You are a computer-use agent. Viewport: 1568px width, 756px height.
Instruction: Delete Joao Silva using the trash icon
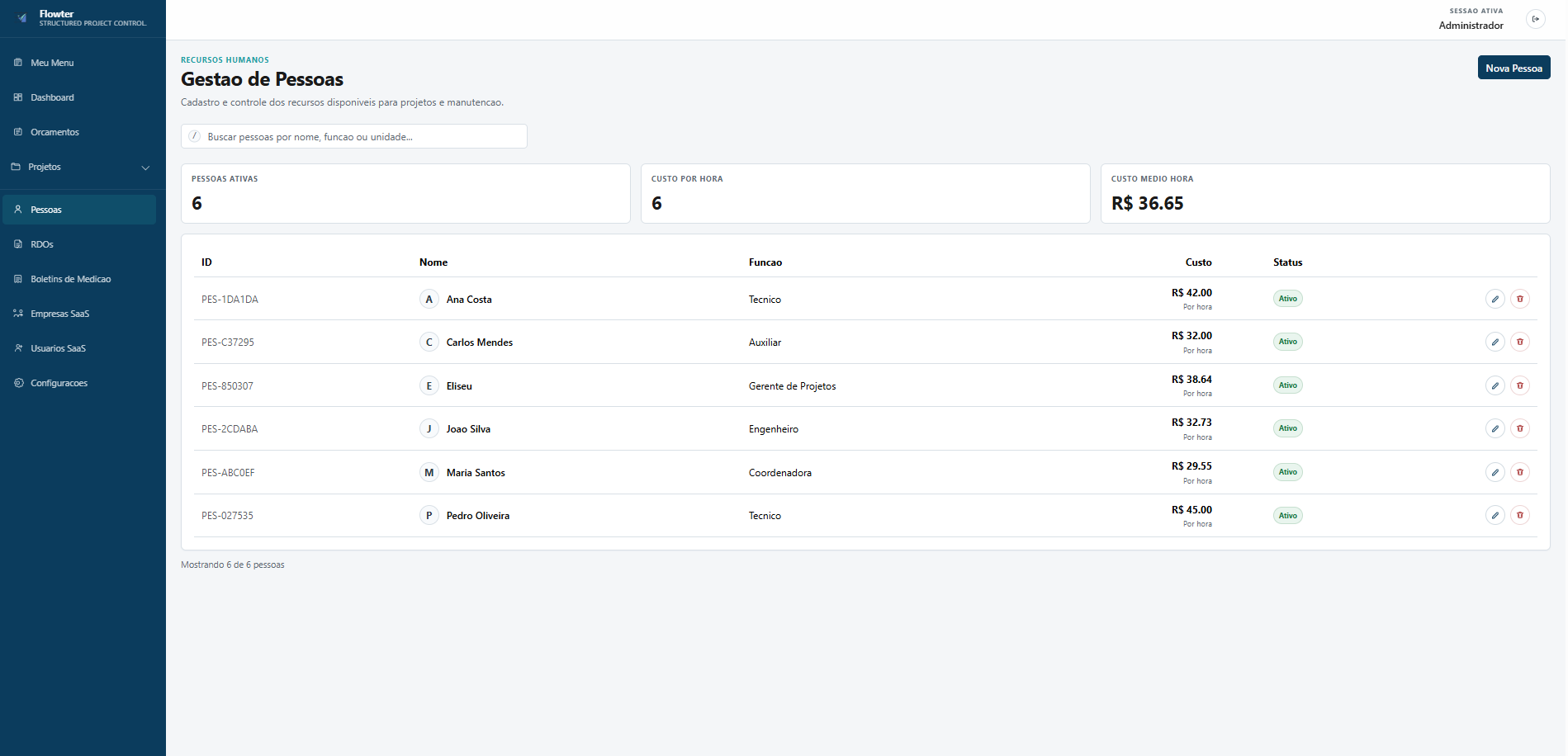1519,428
